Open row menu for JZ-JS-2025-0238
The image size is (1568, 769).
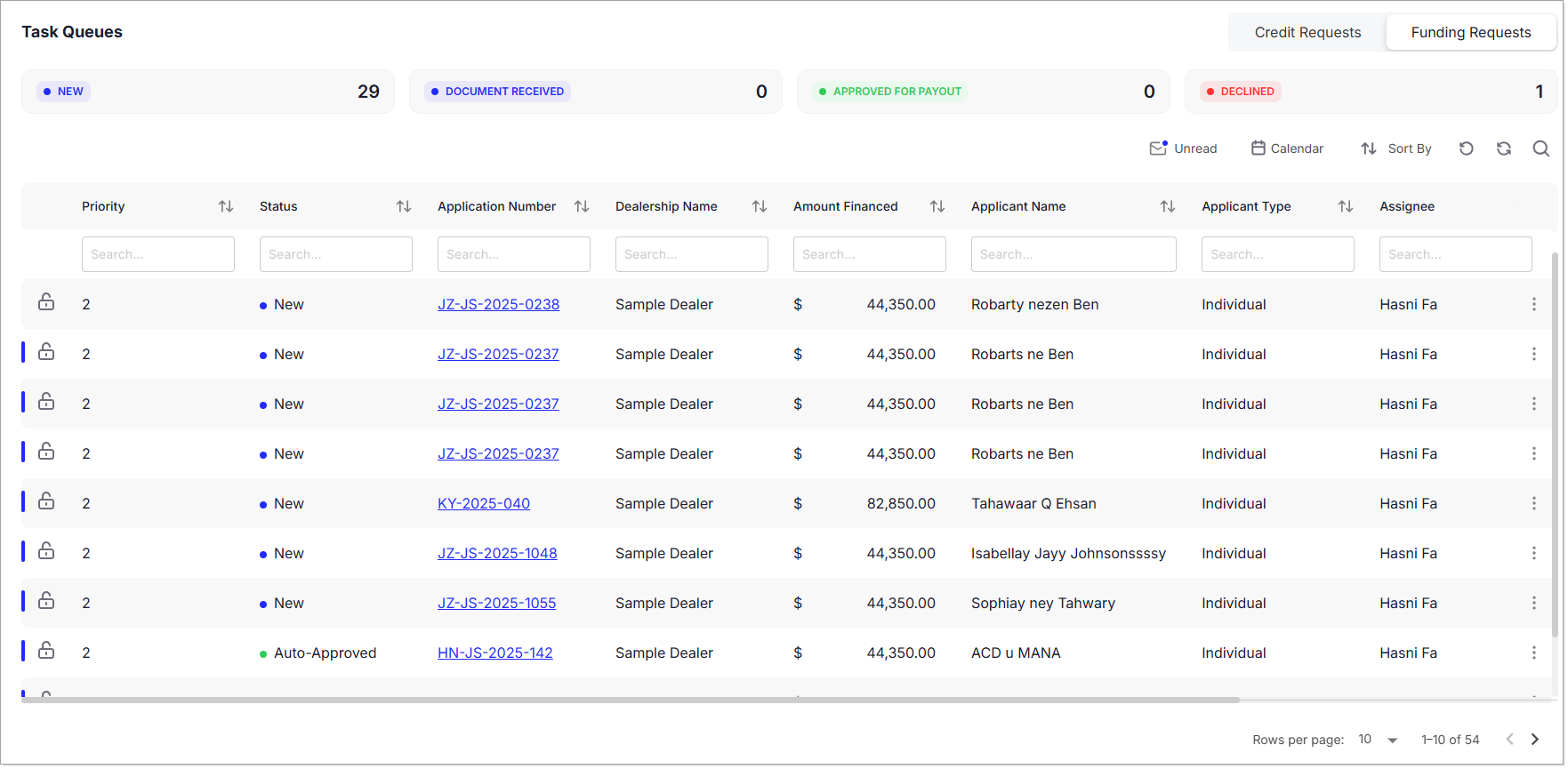[1533, 304]
